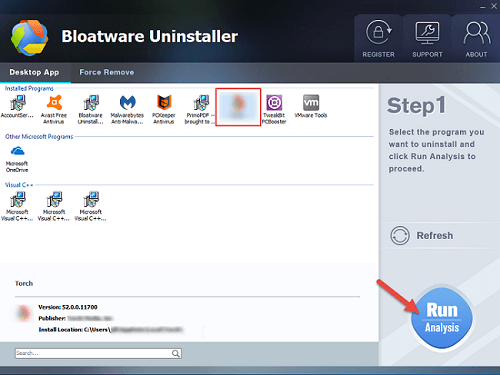
Task: Select the Bloatware Uninstall... program entry
Action: (90, 109)
